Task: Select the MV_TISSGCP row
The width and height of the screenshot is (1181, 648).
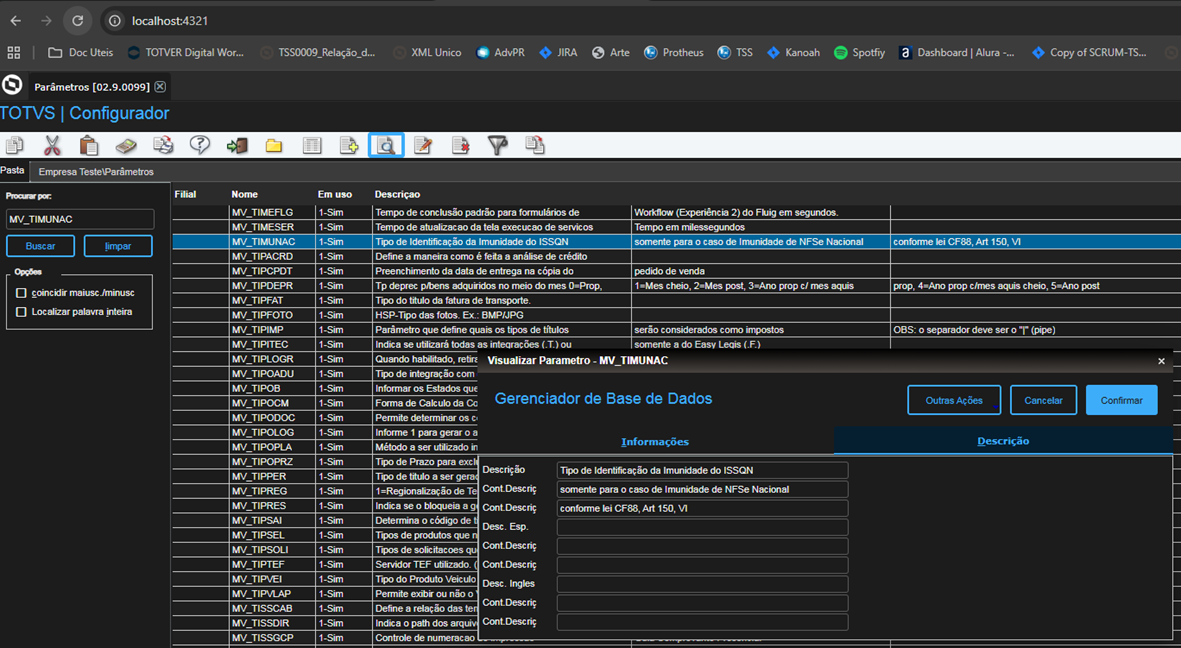Action: pyautogui.click(x=325, y=637)
